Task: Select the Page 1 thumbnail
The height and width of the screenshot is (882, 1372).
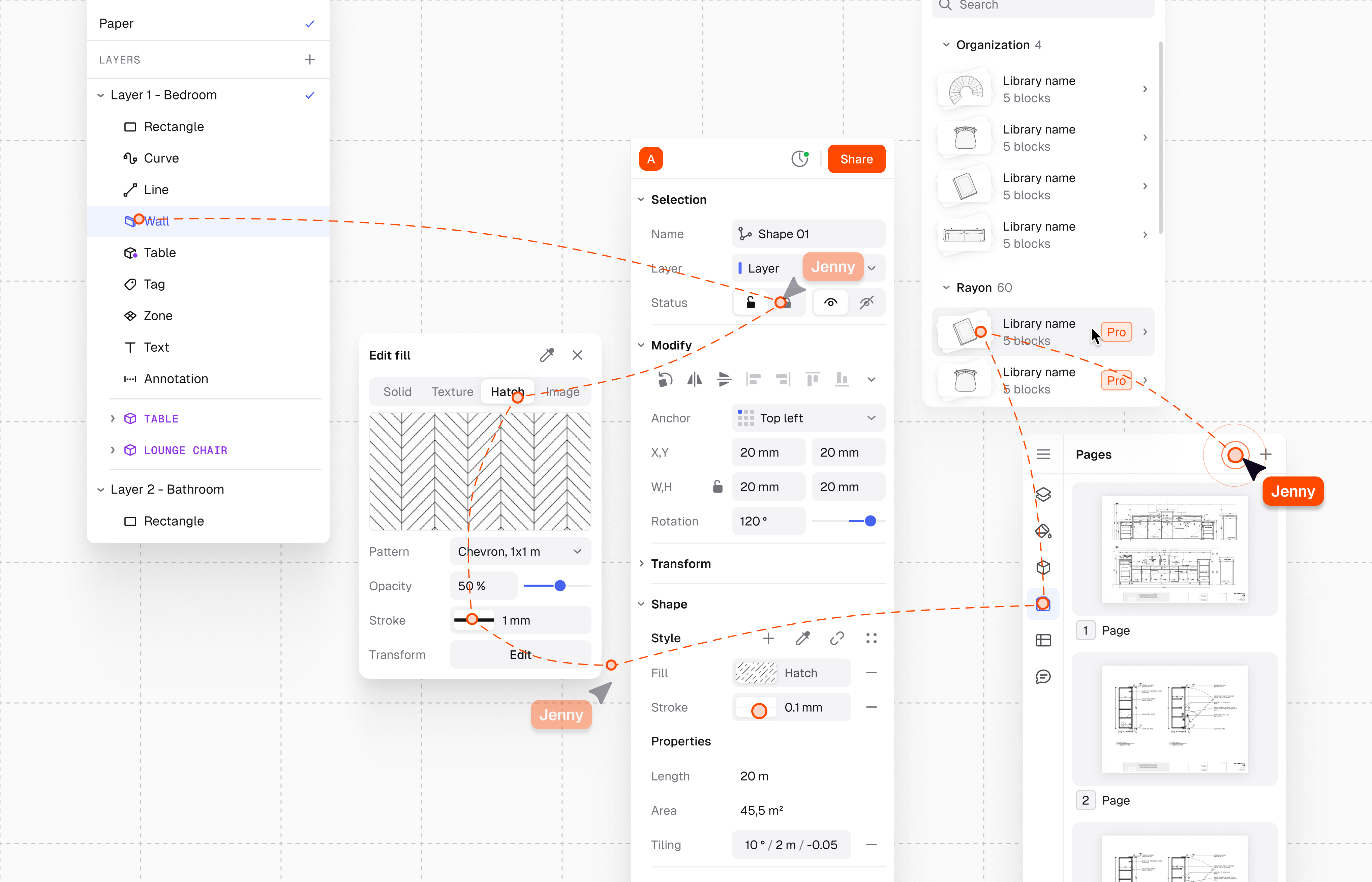Action: click(x=1174, y=549)
